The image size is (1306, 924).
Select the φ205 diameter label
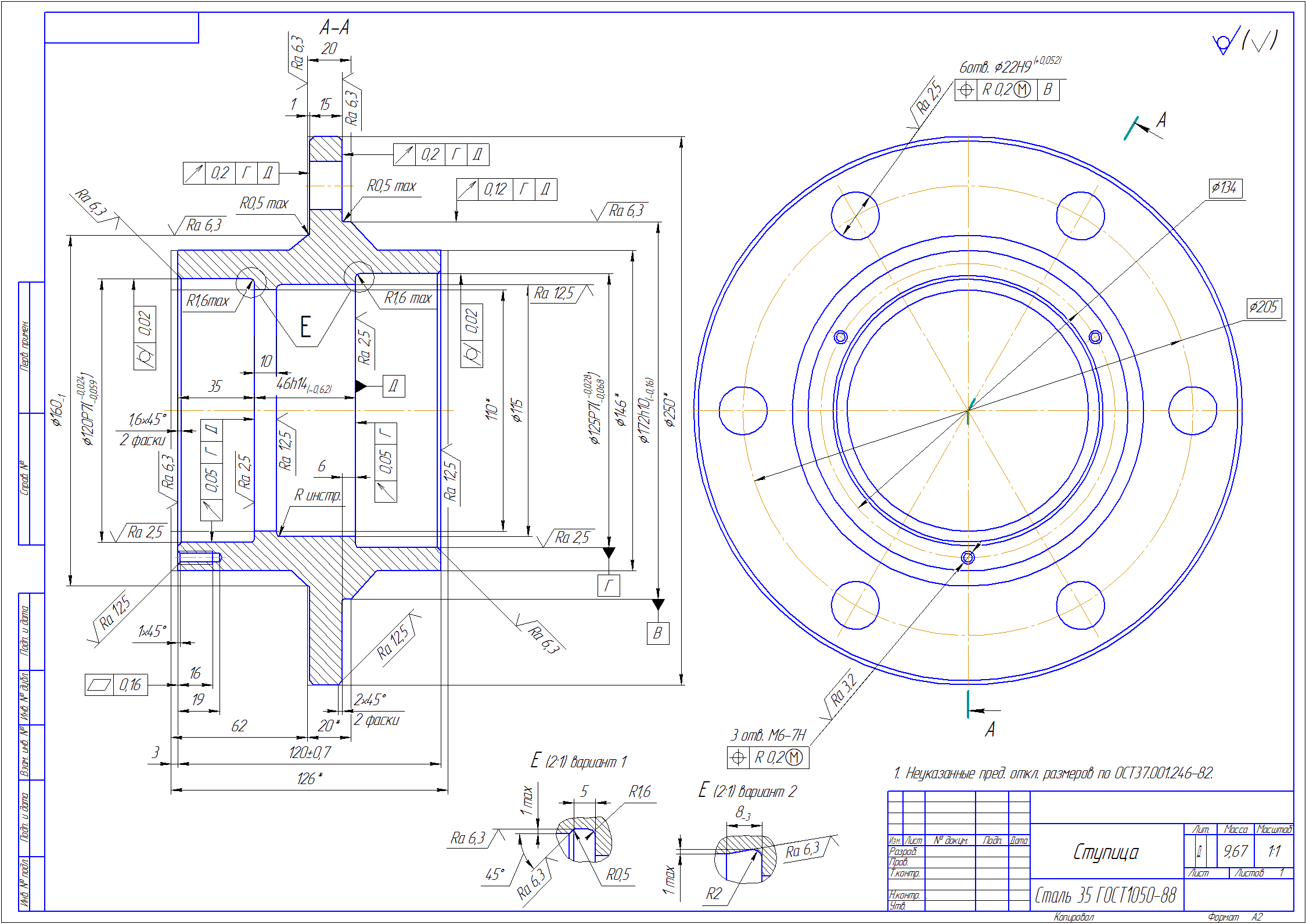point(1264,307)
